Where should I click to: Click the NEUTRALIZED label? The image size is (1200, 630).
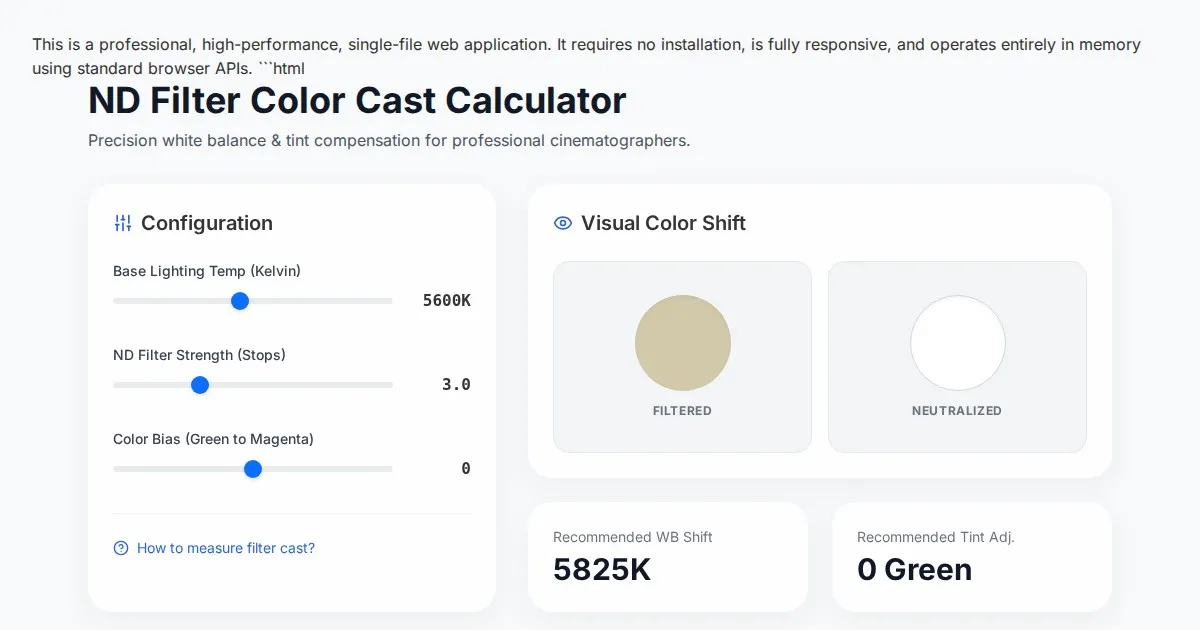pyautogui.click(x=957, y=411)
